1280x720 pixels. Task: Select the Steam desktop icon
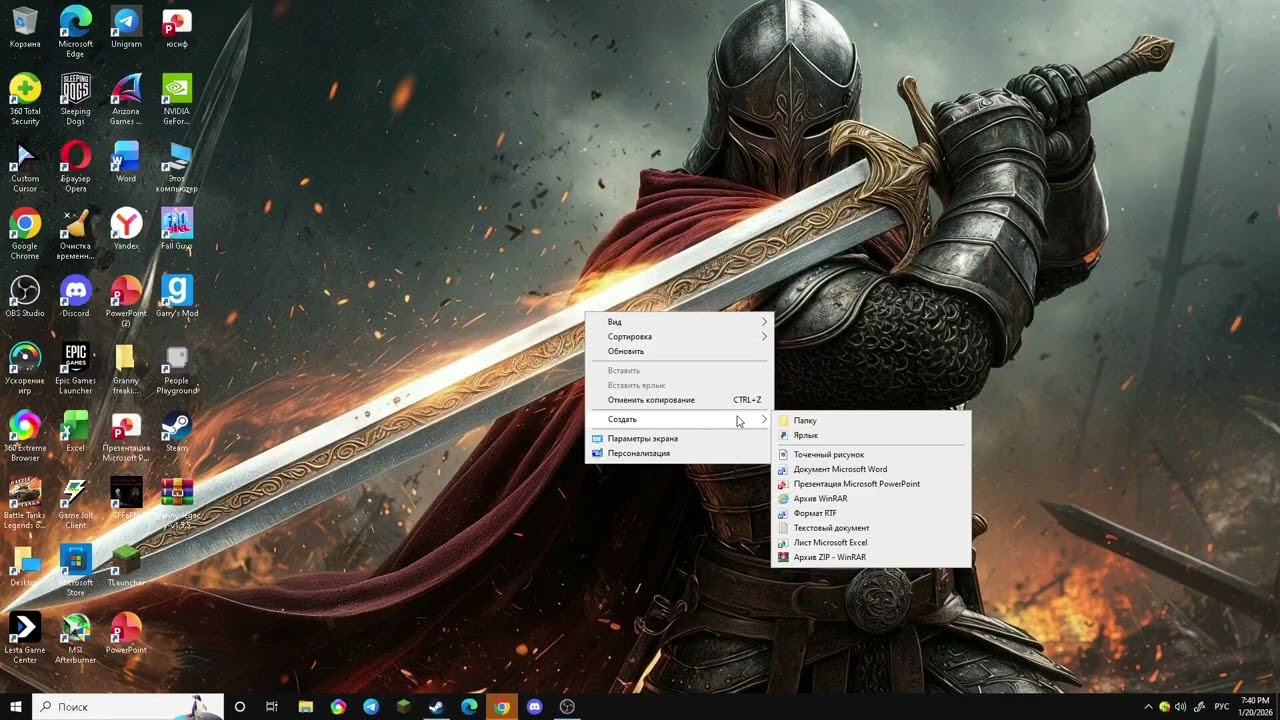click(176, 432)
